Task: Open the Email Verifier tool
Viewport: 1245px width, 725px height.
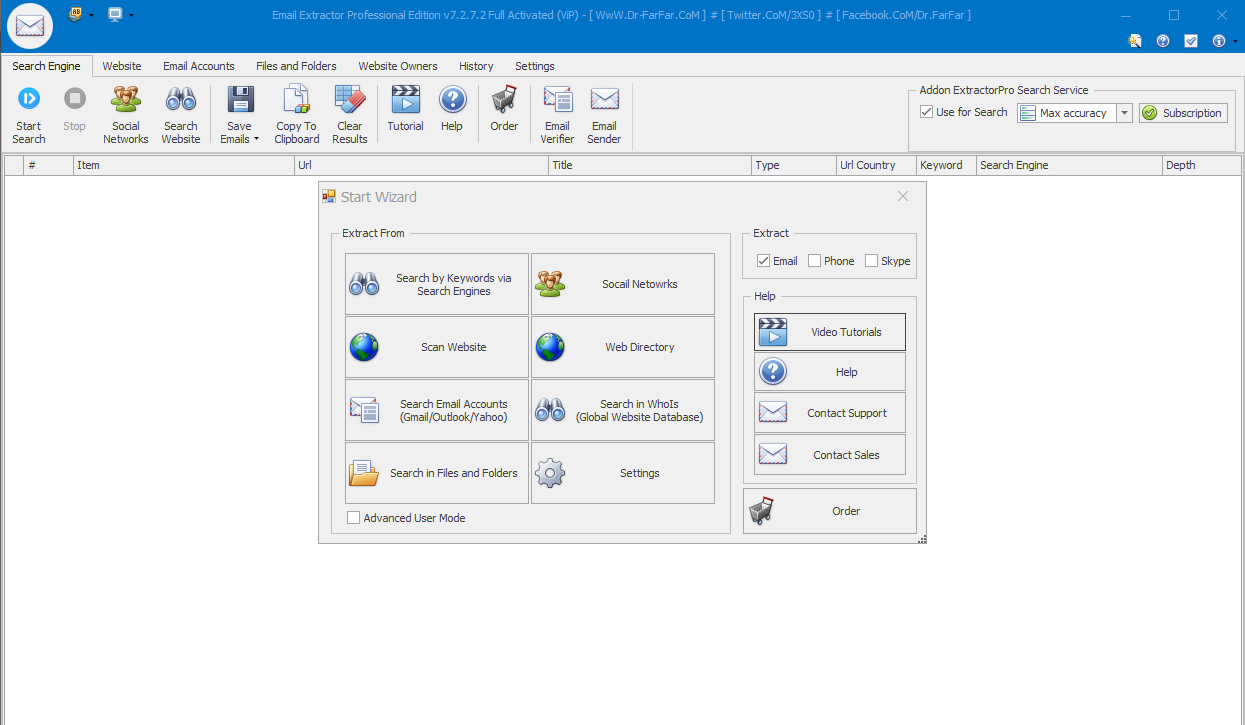Action: coord(557,115)
